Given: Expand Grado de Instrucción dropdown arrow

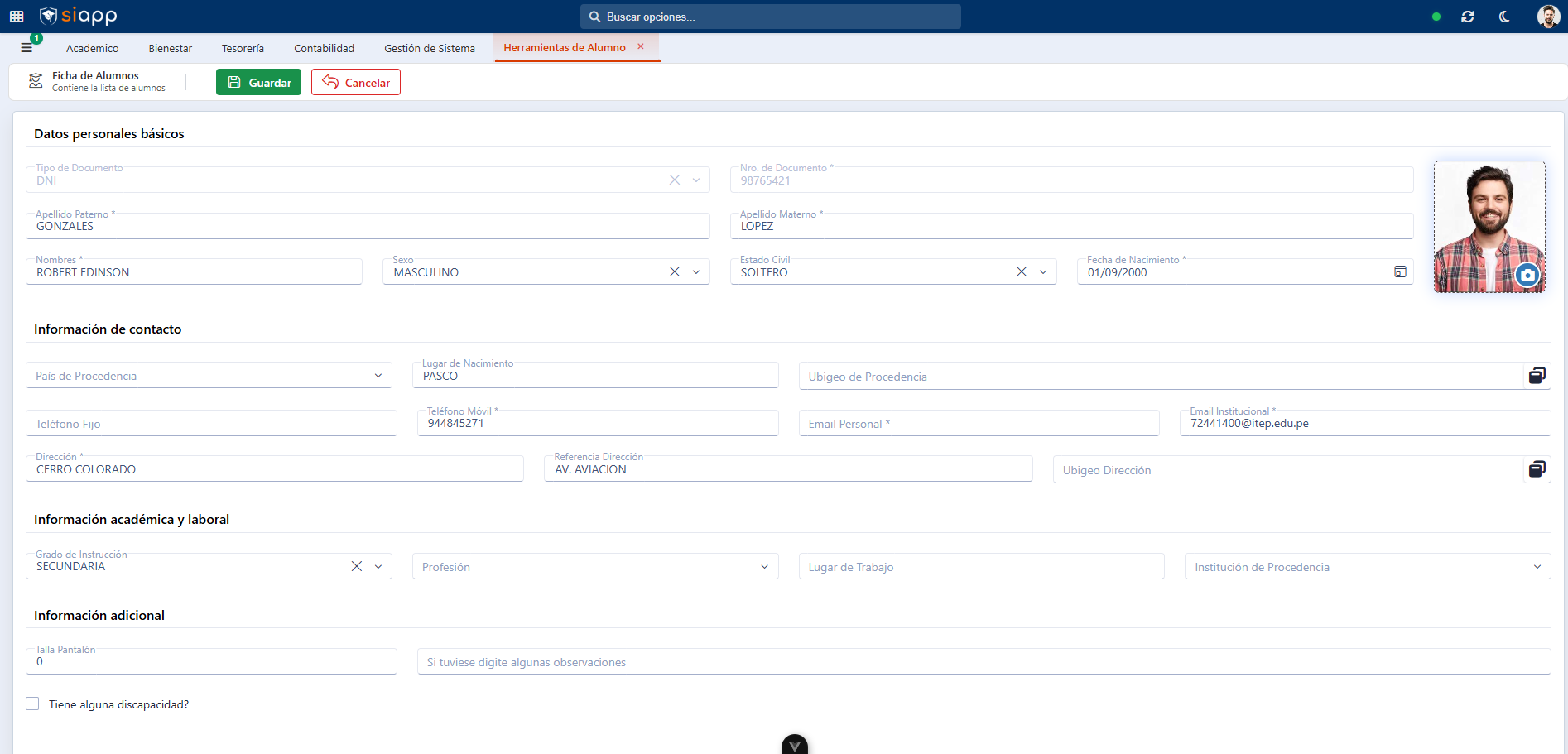Looking at the screenshot, I should tap(378, 566).
